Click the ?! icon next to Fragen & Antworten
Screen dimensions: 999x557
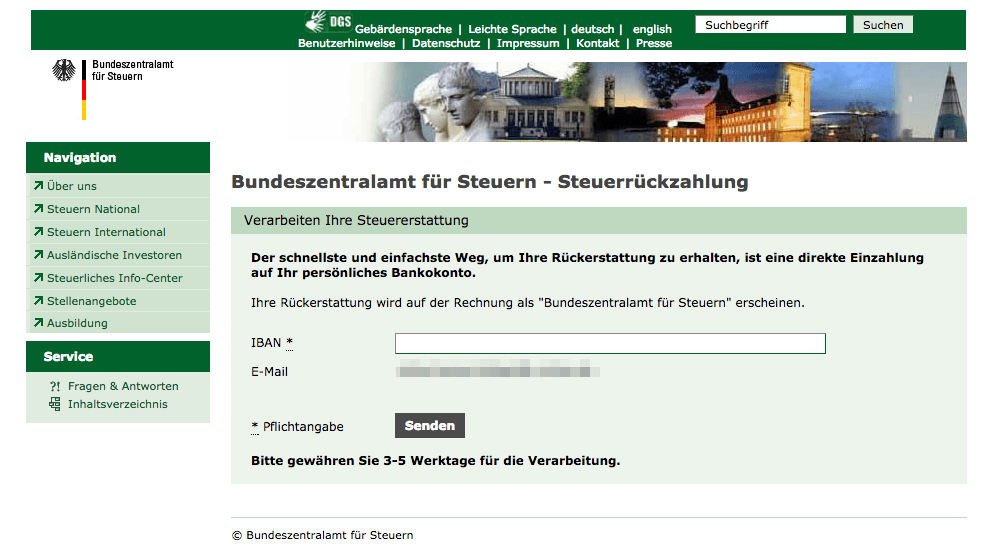pyautogui.click(x=55, y=386)
